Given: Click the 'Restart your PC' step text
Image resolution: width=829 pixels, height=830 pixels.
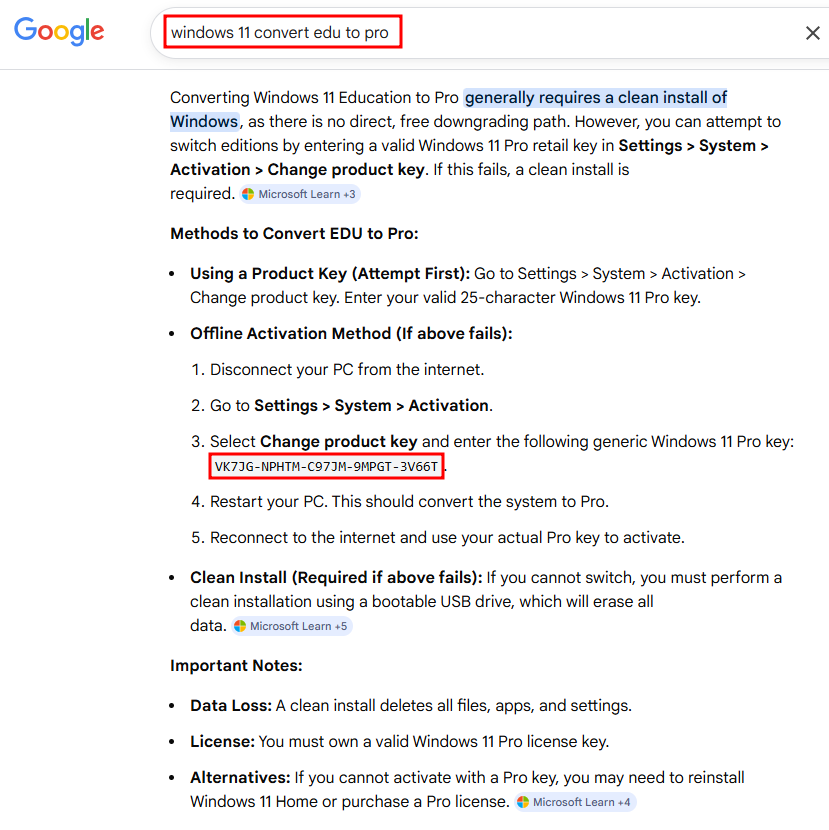Looking at the screenshot, I should pos(408,502).
